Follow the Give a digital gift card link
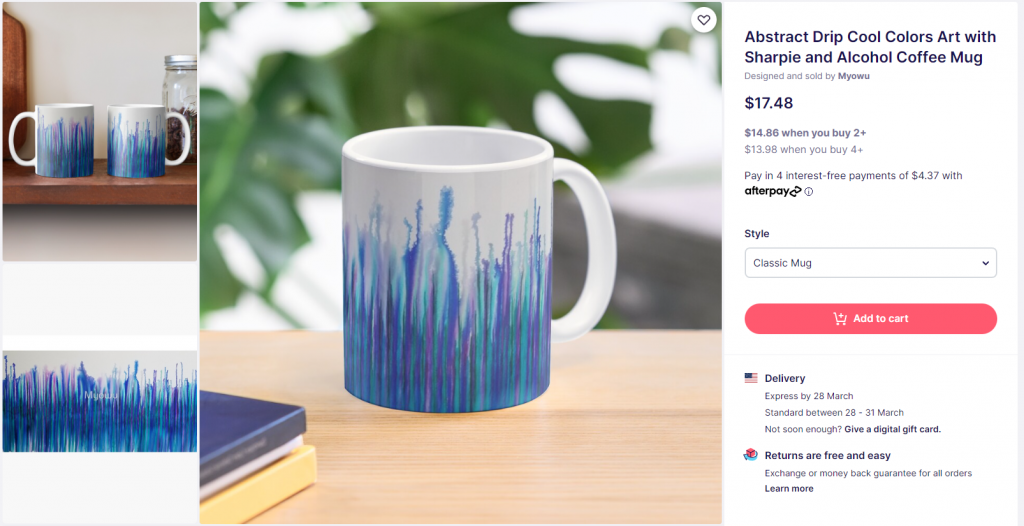The image size is (1024, 526). [x=892, y=429]
